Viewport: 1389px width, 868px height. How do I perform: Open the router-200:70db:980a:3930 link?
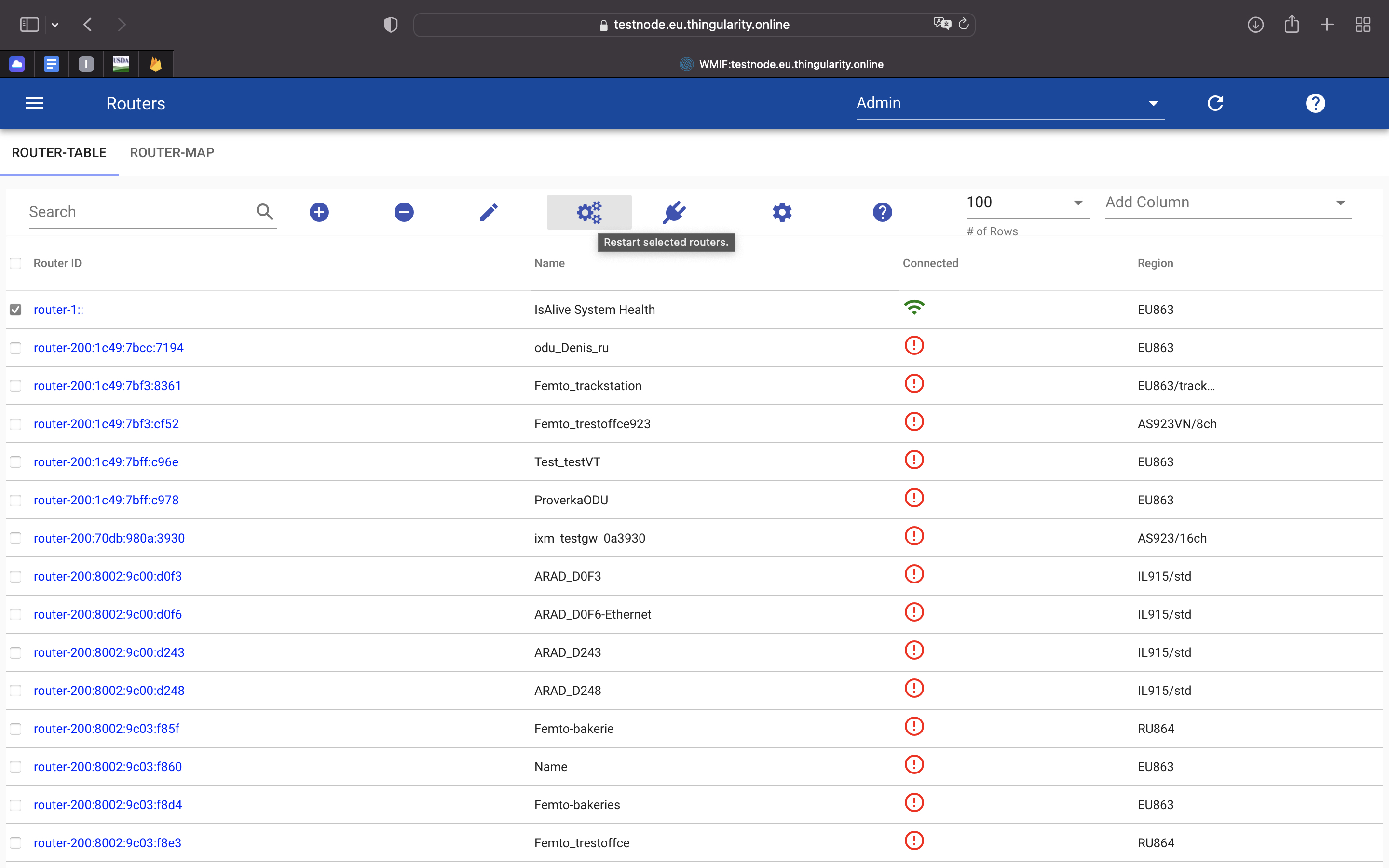[109, 538]
